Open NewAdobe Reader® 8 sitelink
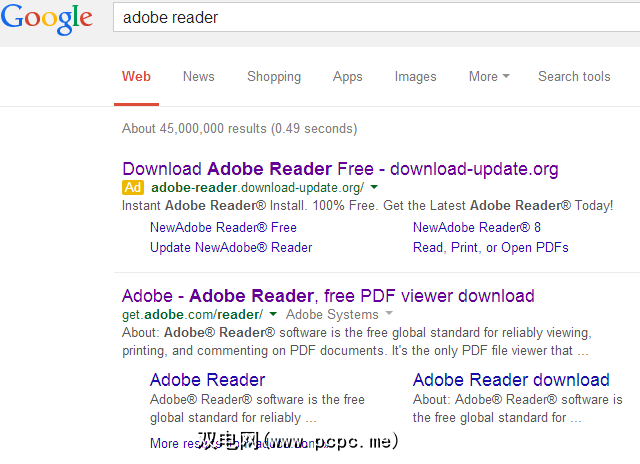Screen dimensions: 640x464 [477, 227]
